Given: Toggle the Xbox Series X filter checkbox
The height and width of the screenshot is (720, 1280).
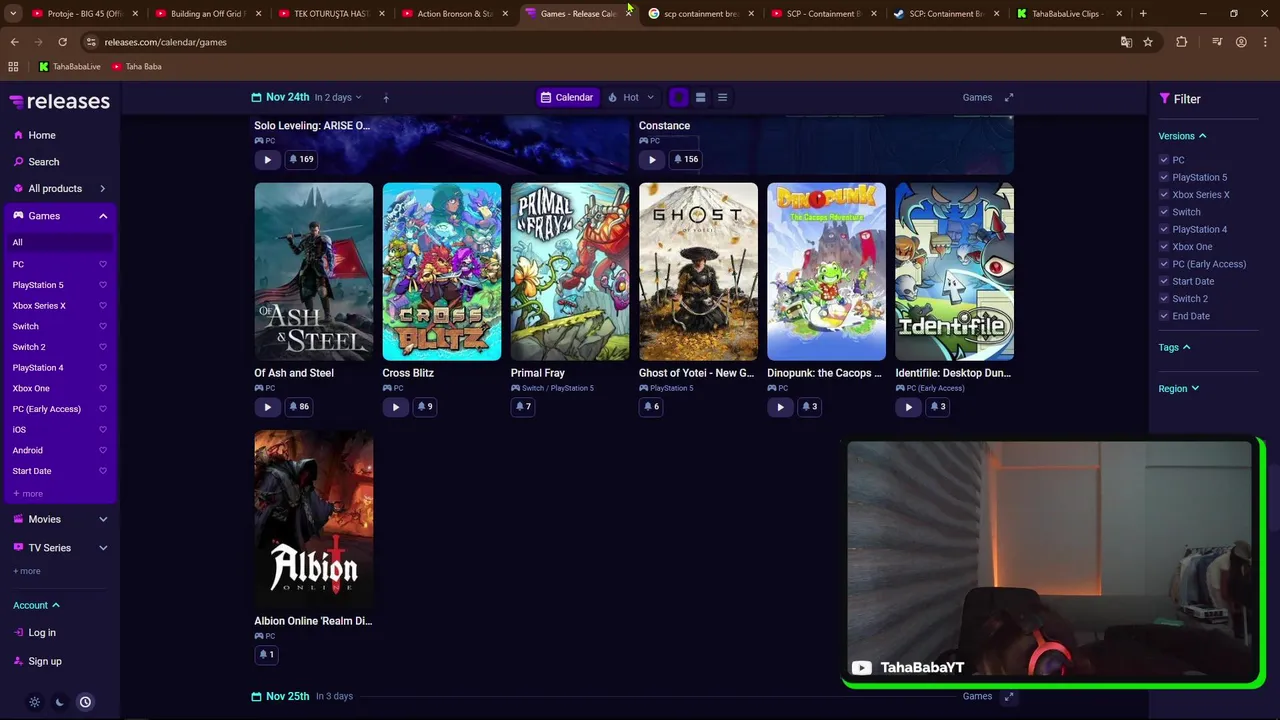Looking at the screenshot, I should tap(1164, 195).
